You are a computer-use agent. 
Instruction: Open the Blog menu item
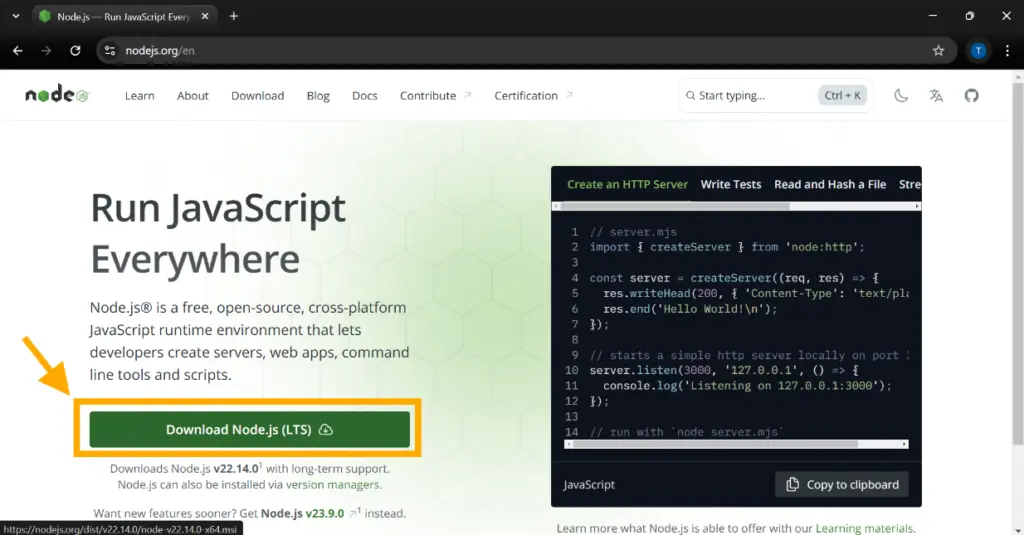(x=318, y=95)
